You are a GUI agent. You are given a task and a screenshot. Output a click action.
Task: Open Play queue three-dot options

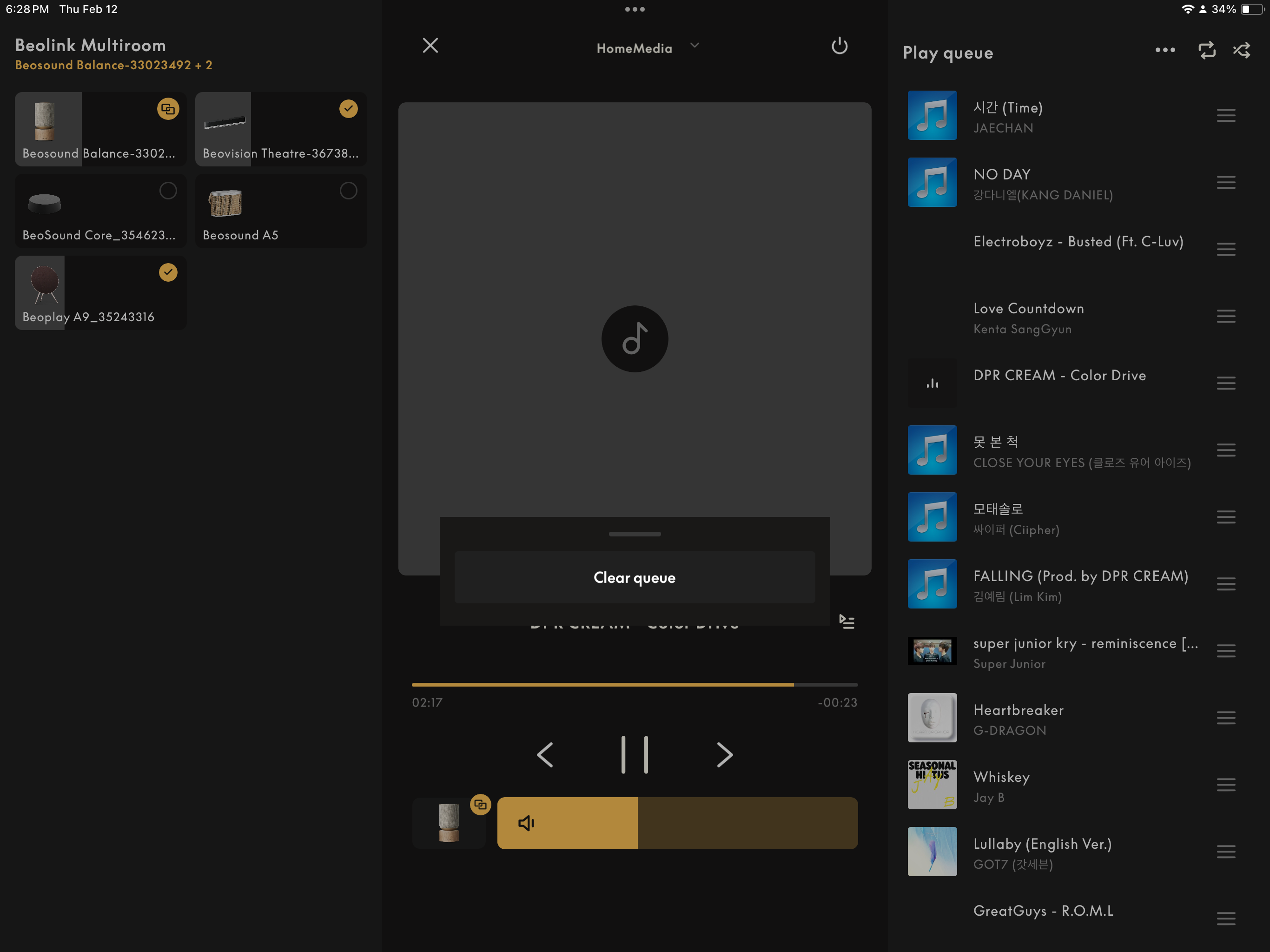tap(1164, 51)
